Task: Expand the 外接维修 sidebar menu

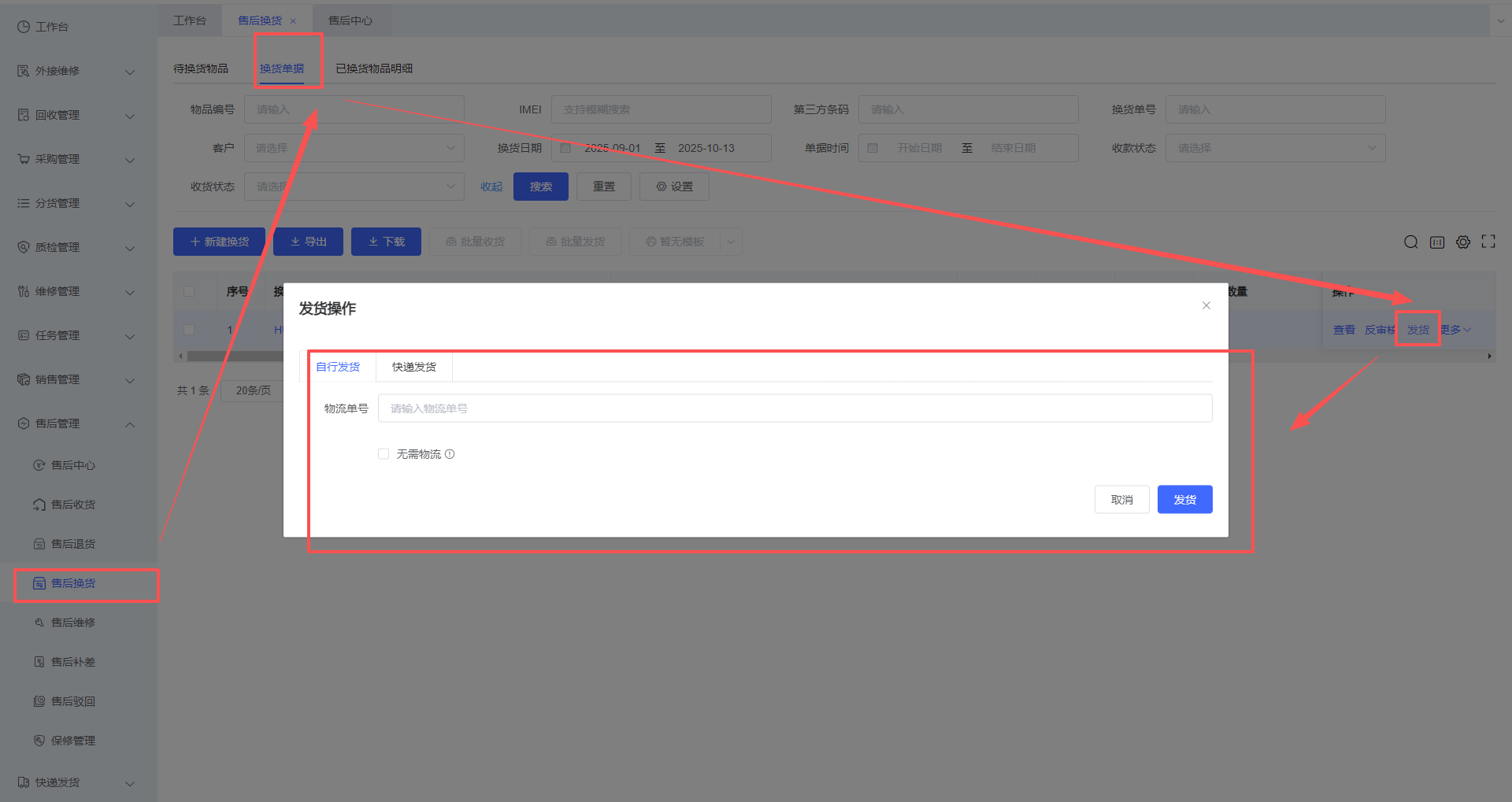Action: coord(75,71)
